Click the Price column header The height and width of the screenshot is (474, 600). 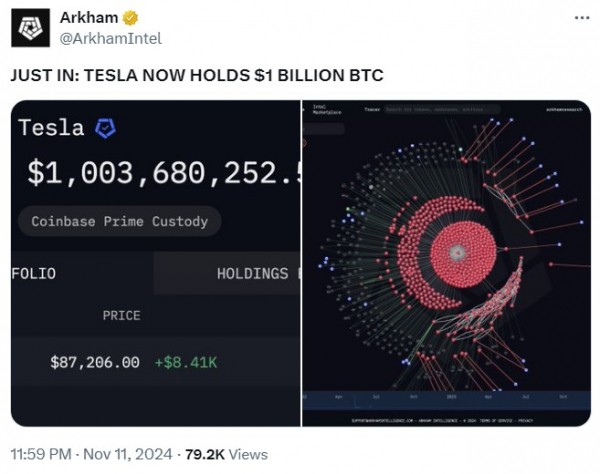coord(121,315)
